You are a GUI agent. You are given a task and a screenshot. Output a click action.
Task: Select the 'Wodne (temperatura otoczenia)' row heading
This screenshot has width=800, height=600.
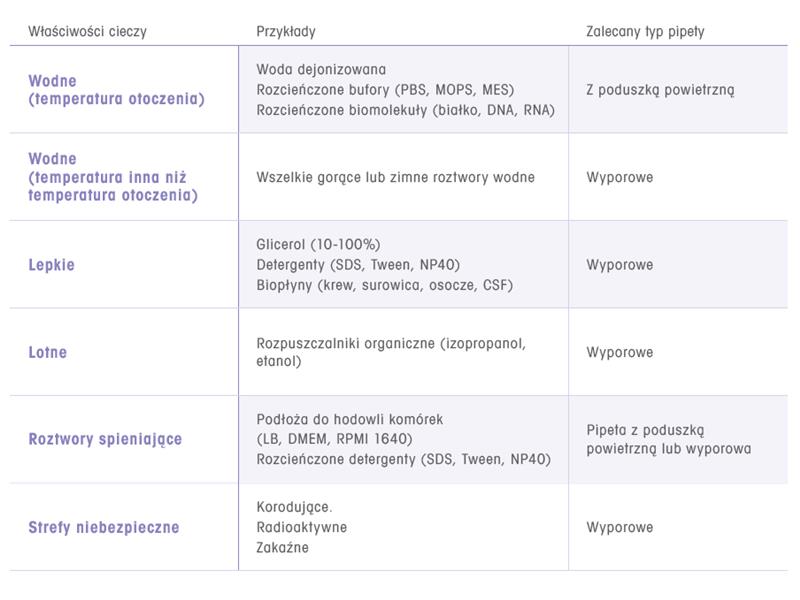click(x=116, y=90)
